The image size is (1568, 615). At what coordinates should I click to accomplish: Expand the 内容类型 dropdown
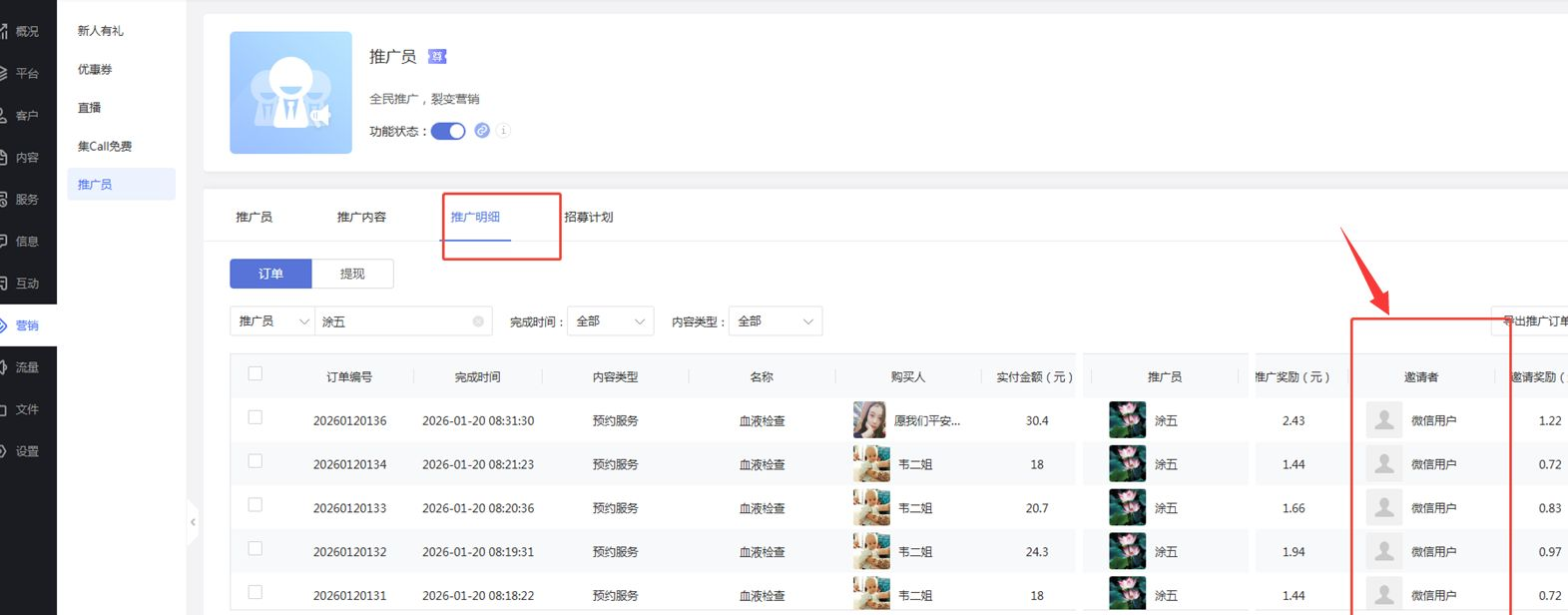click(775, 321)
